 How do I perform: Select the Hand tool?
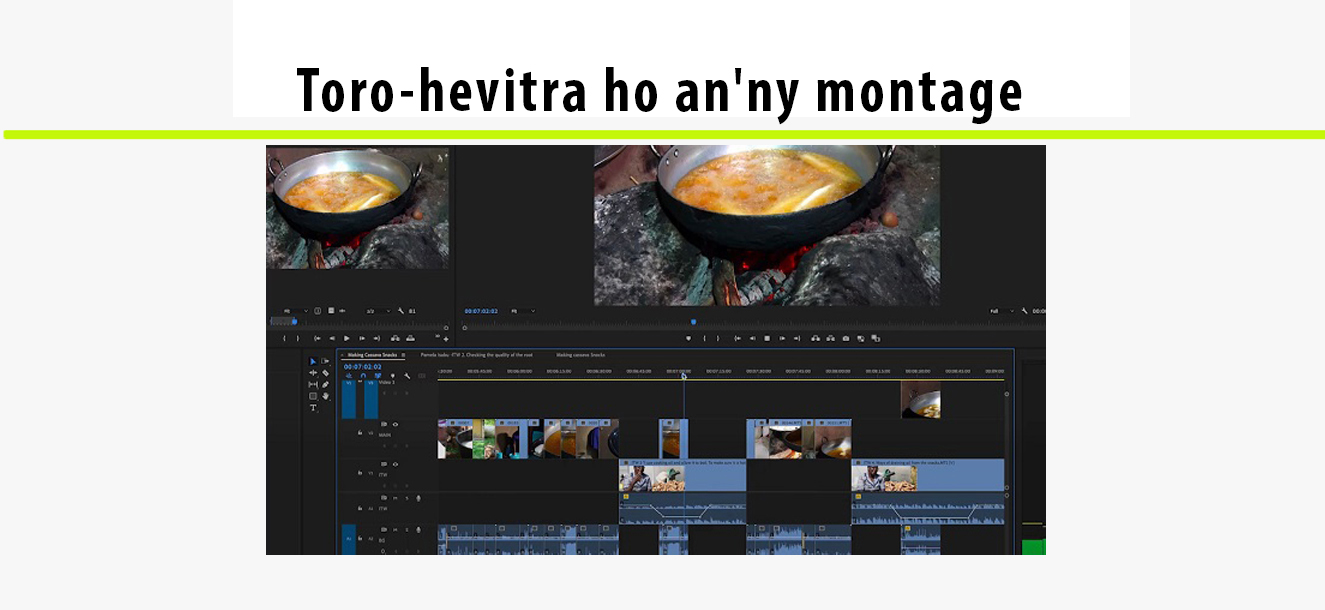[326, 396]
